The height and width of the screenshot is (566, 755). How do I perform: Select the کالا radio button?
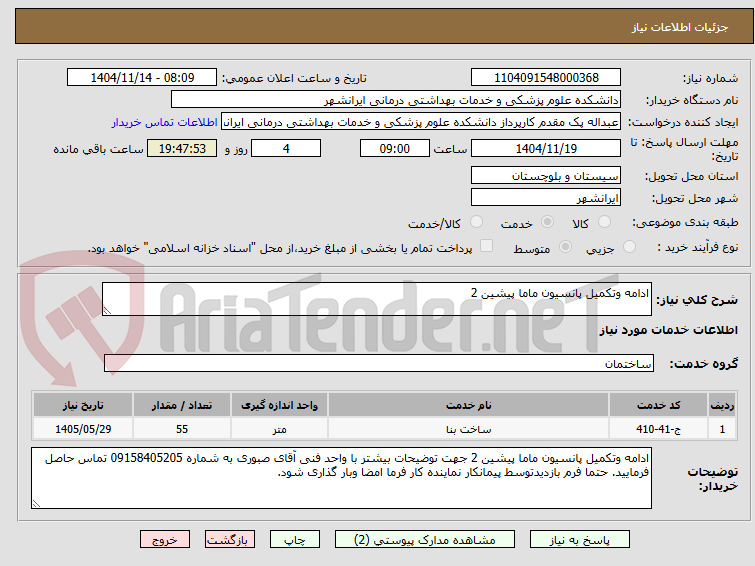[x=604, y=222]
